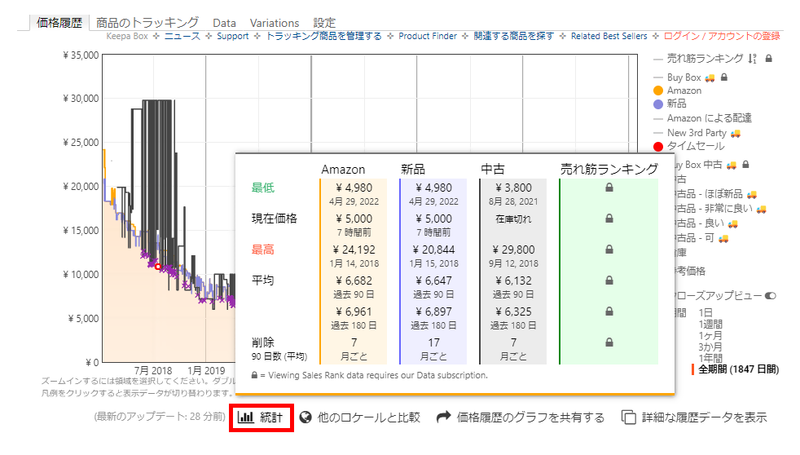Image resolution: width=800 pixels, height=455 pixels.
Task: Click Amazon highest price ¥ 24,192
Action: click(354, 249)
